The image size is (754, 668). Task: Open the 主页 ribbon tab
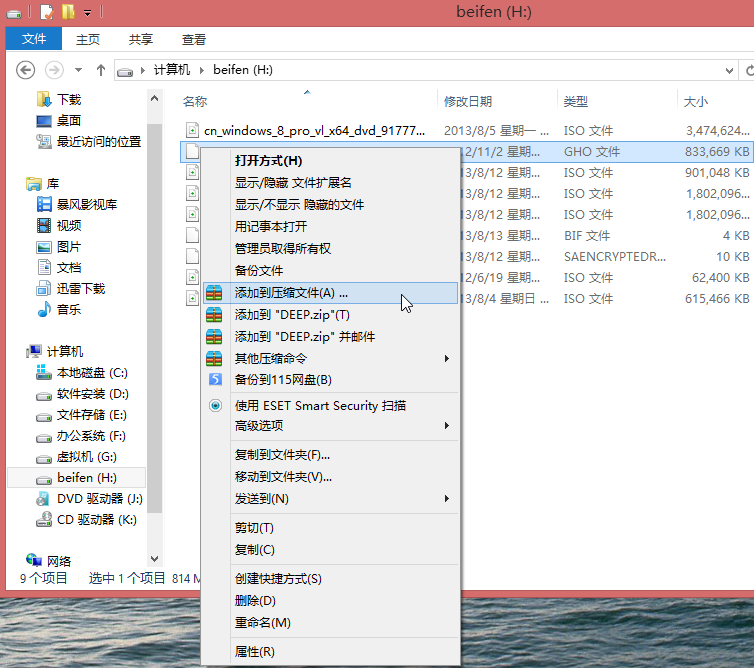[x=88, y=39]
